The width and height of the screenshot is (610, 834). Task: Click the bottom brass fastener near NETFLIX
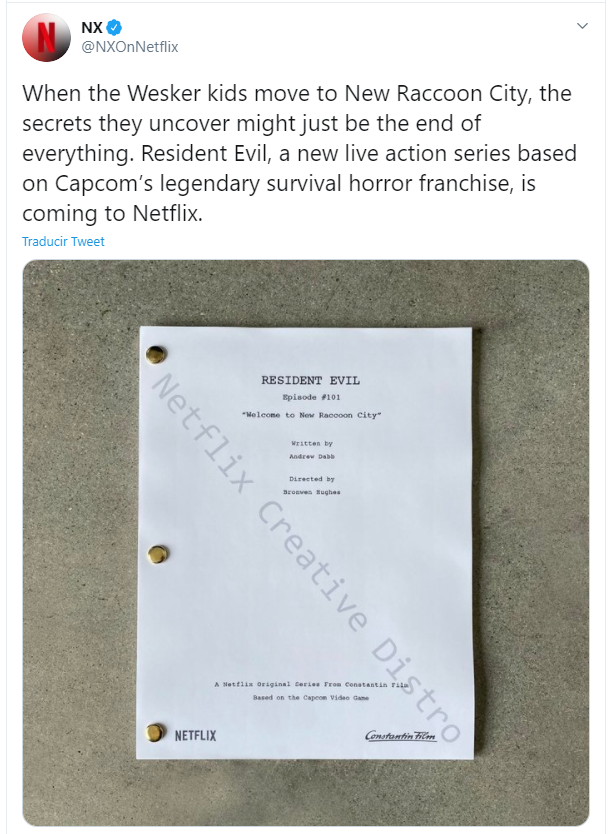[x=156, y=734]
